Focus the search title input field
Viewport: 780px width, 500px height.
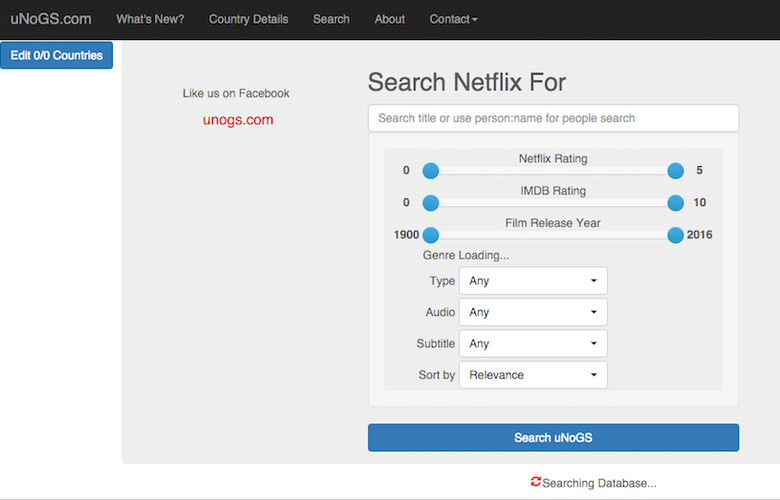click(553, 118)
